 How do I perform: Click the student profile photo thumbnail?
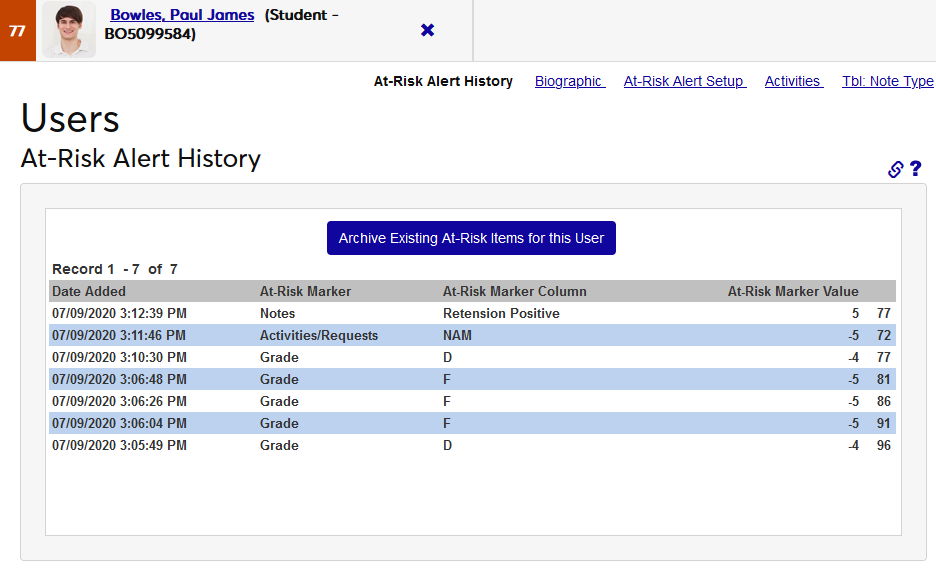point(69,30)
